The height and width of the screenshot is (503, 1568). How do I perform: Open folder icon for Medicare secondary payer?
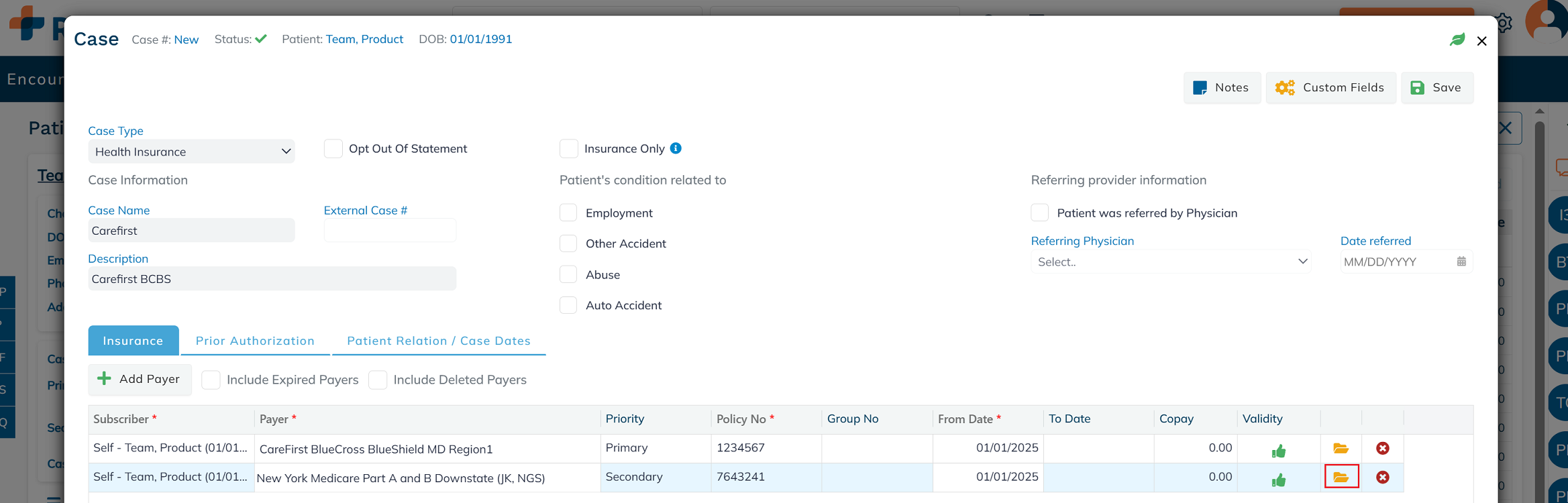coord(1341,478)
